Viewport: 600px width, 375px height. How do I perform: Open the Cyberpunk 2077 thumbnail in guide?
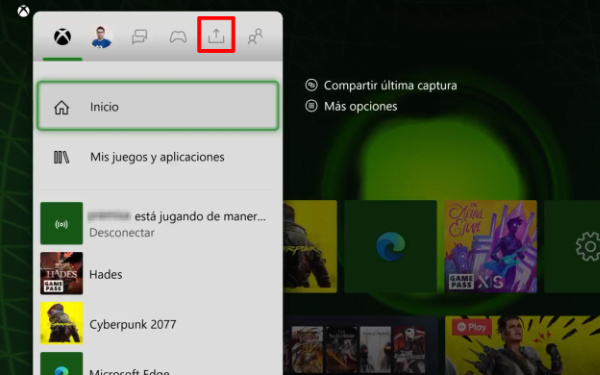62,323
